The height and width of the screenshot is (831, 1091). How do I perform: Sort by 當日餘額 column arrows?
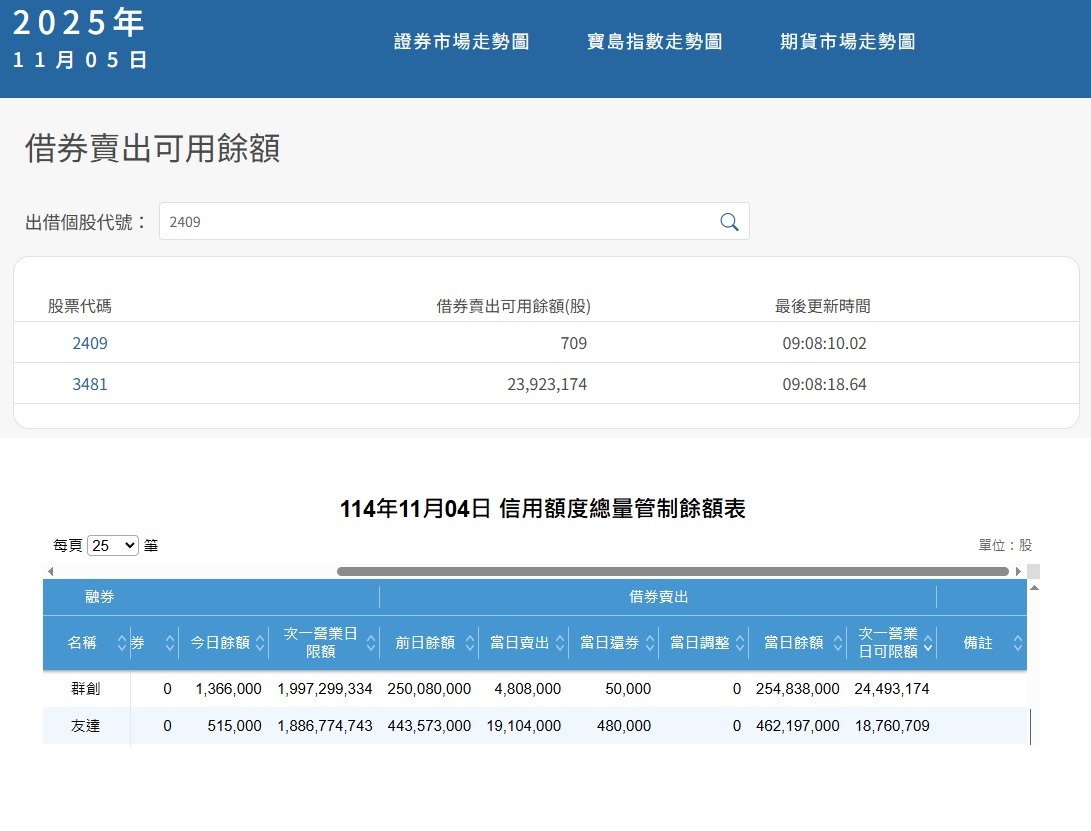click(838, 643)
